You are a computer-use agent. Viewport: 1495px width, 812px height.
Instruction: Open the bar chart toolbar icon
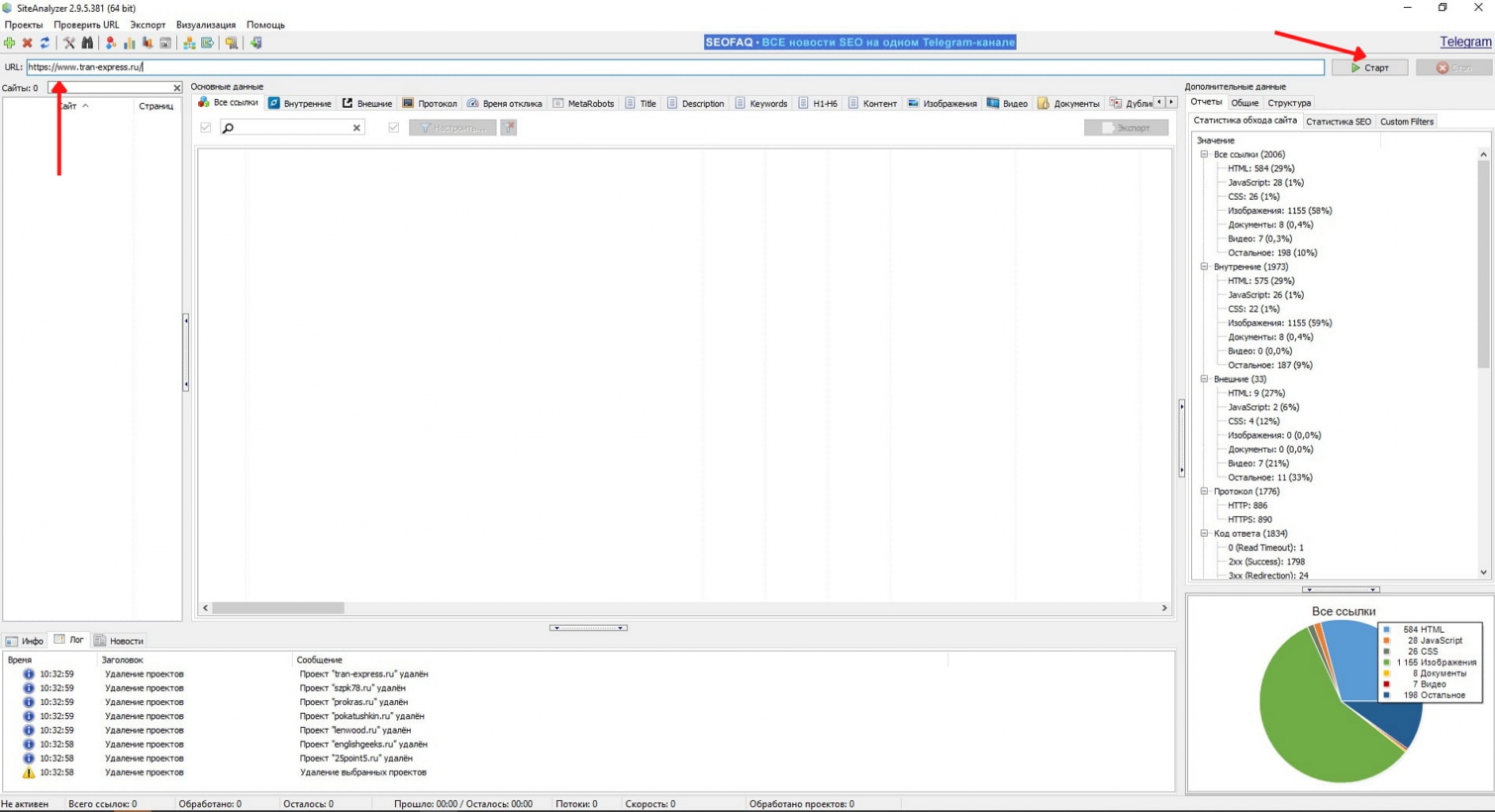129,43
